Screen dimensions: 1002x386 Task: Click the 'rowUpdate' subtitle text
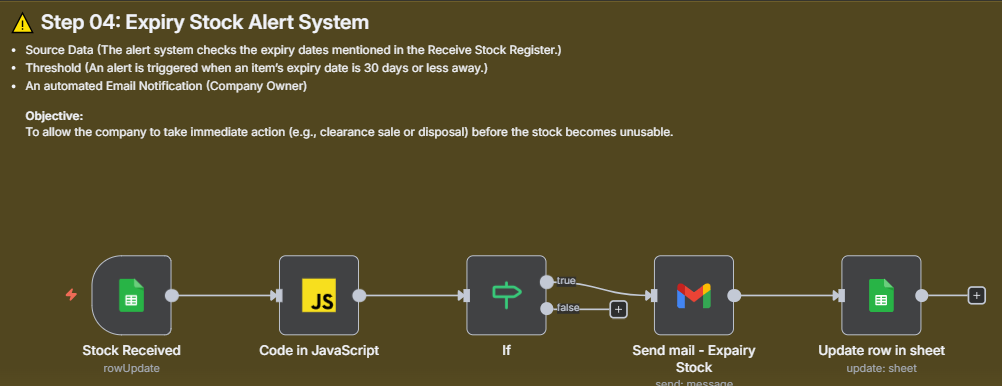[132, 368]
